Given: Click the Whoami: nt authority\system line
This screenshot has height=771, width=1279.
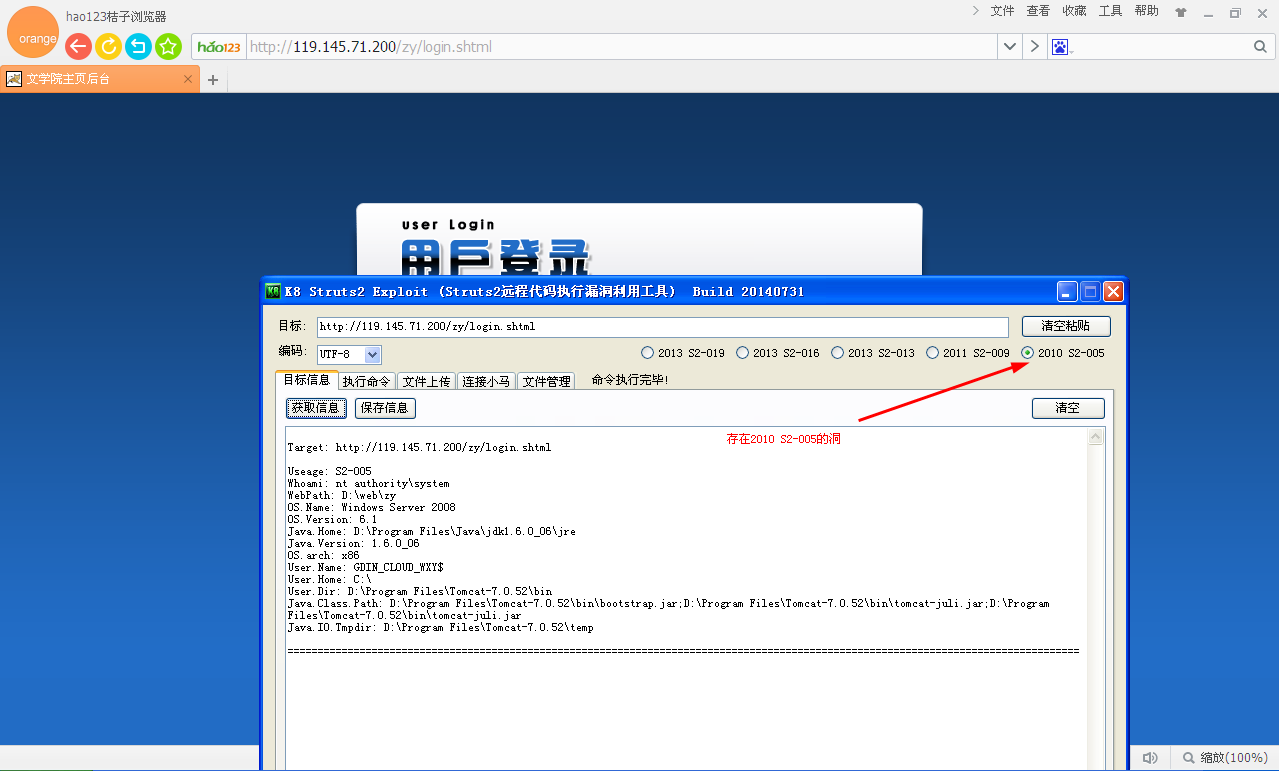Looking at the screenshot, I should click(x=368, y=483).
